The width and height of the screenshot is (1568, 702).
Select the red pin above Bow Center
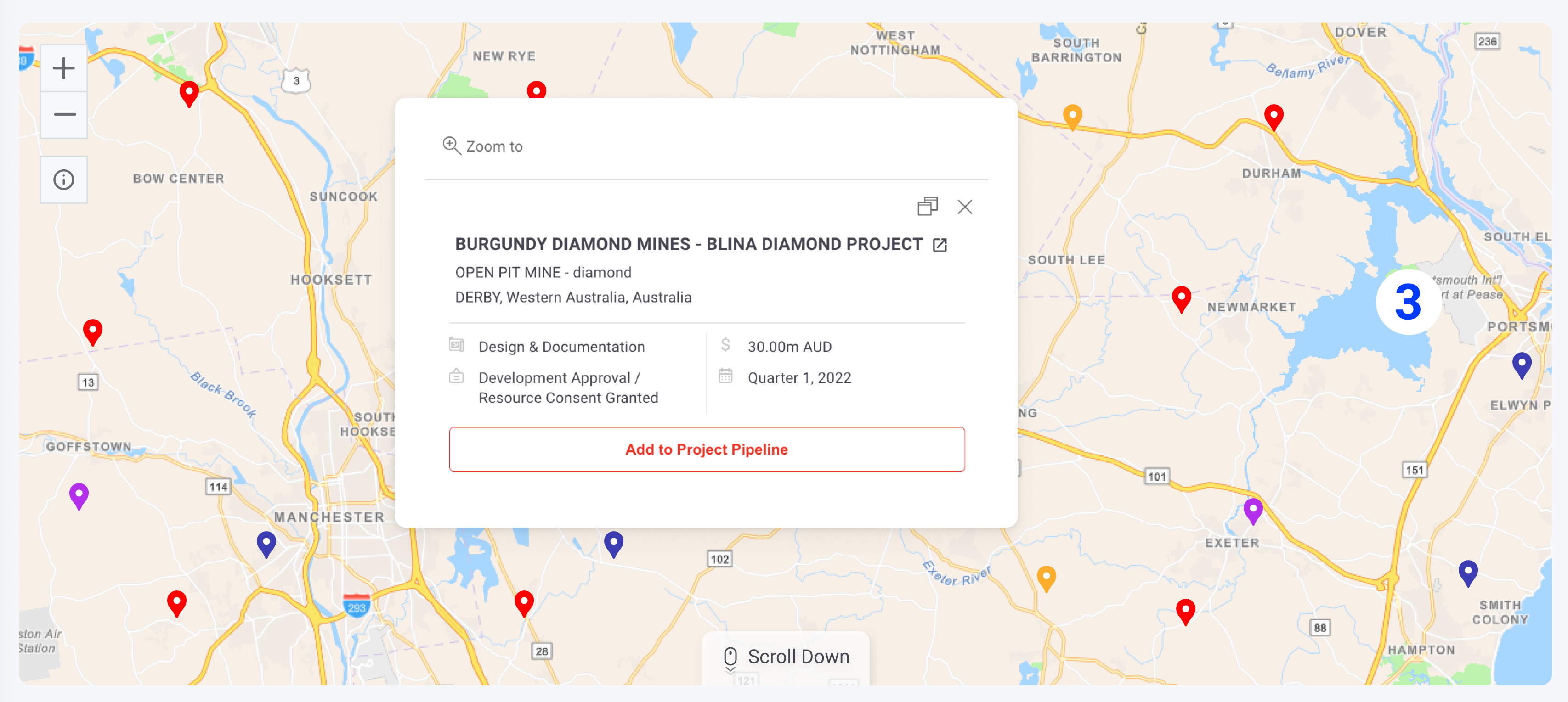click(189, 93)
